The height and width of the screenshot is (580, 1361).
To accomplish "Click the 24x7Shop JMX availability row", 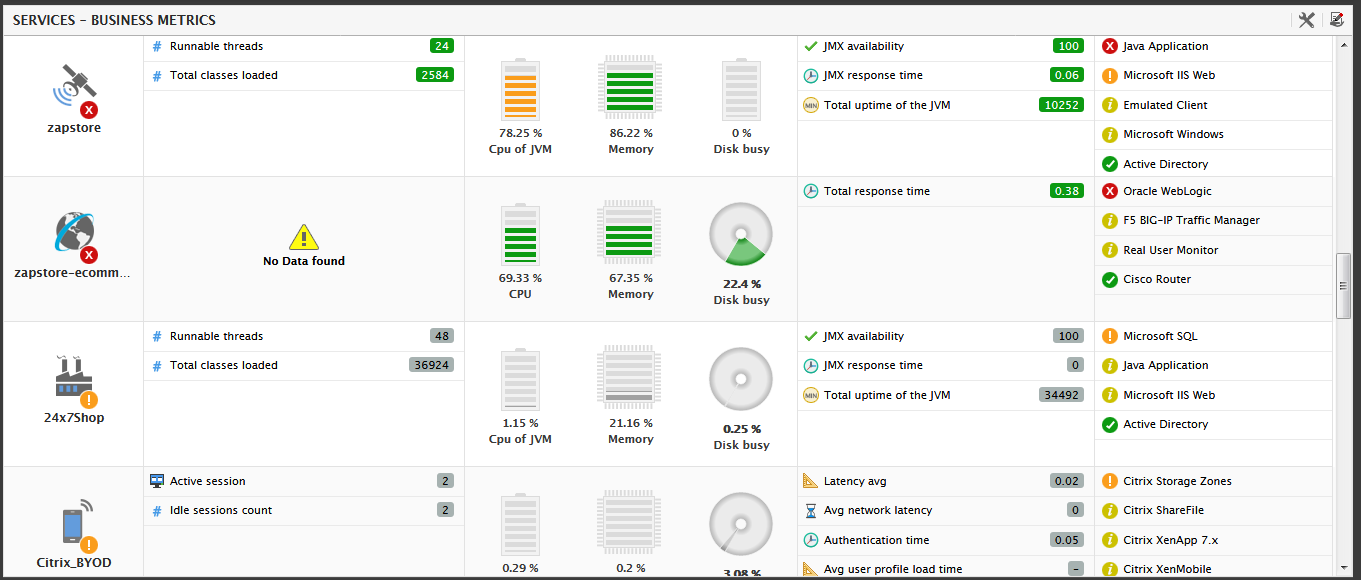I will (x=947, y=336).
